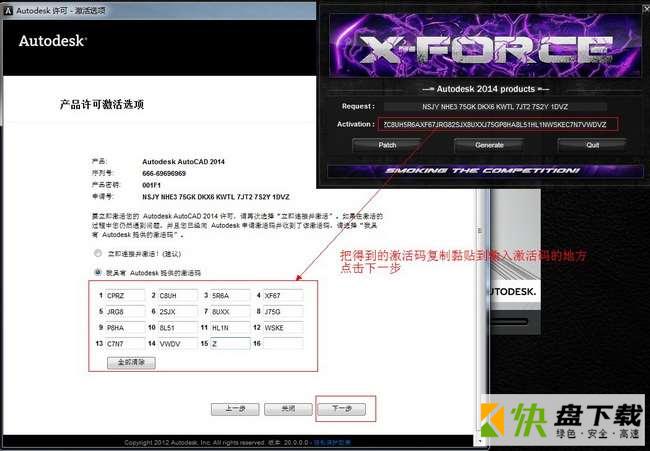This screenshot has height=451, width=650.
Task: Click activation code field 9 containing P8HA
Action: pyautogui.click(x=125, y=327)
